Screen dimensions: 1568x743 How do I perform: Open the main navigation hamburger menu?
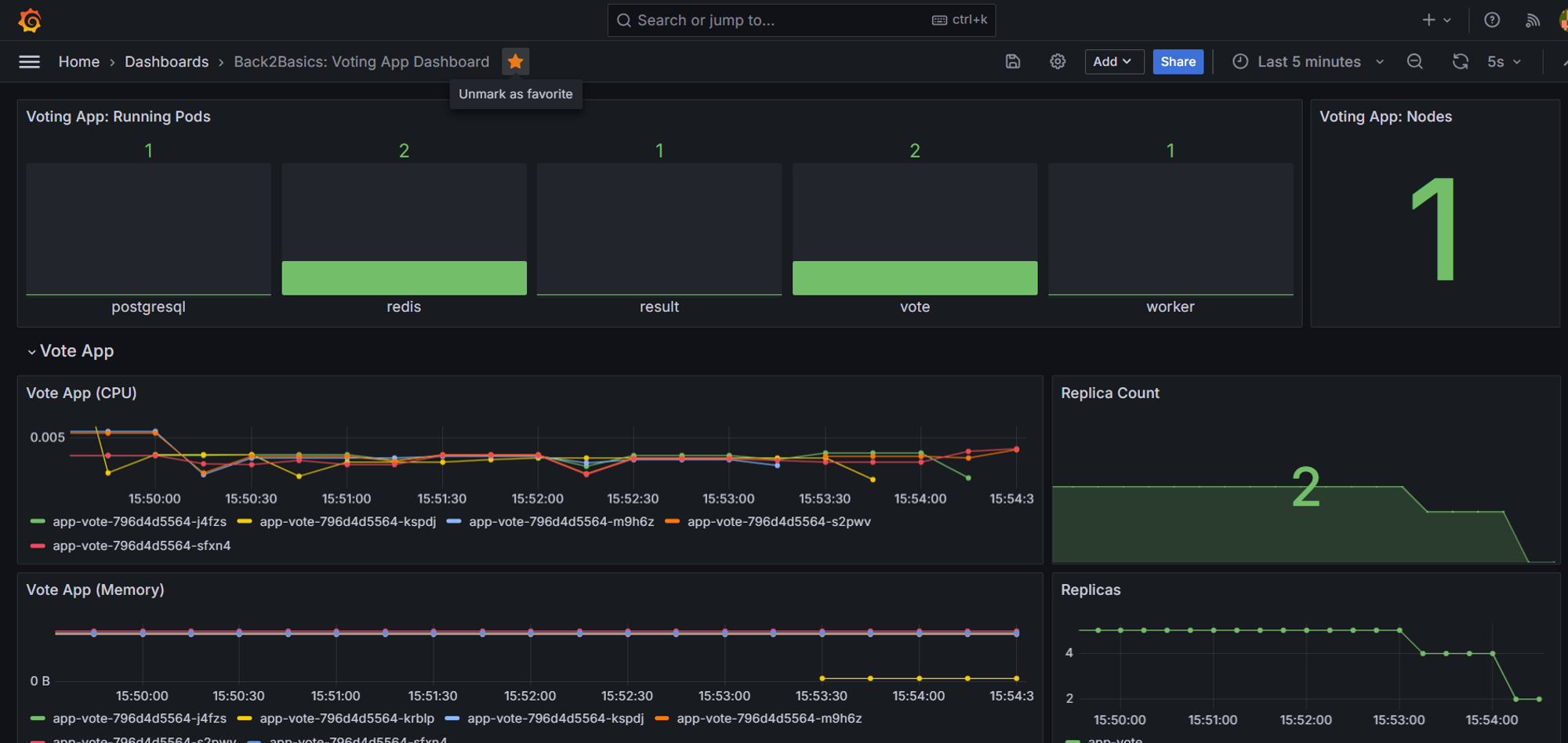tap(29, 61)
